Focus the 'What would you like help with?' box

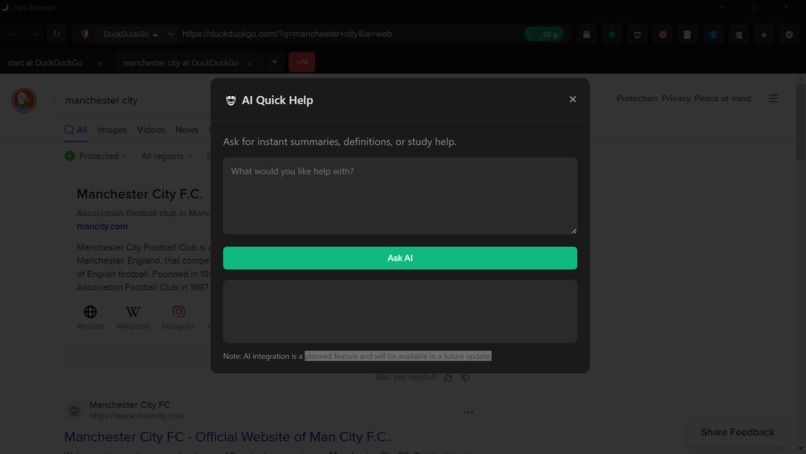coord(400,196)
